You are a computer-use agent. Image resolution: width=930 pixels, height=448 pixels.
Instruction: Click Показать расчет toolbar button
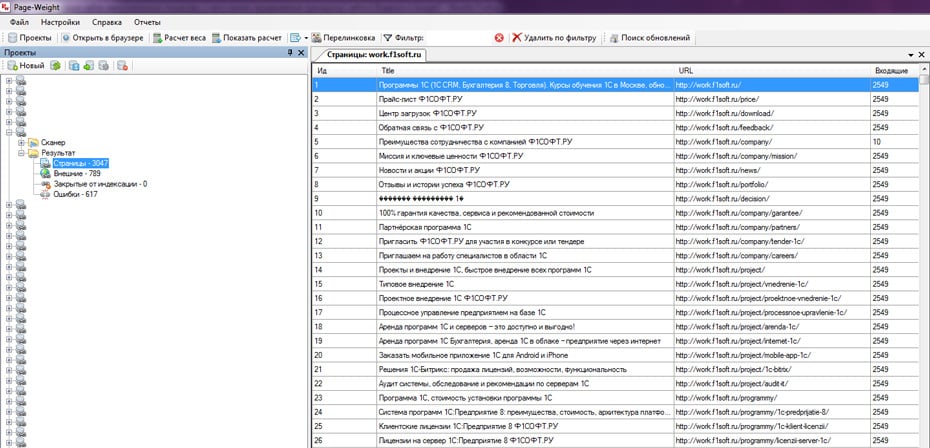pos(247,38)
